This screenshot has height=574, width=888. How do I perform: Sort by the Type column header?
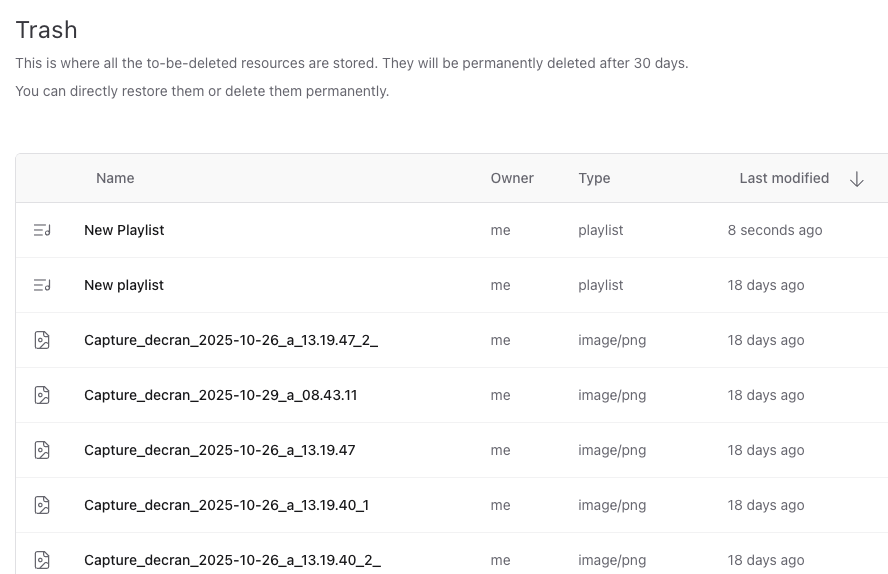(x=594, y=178)
